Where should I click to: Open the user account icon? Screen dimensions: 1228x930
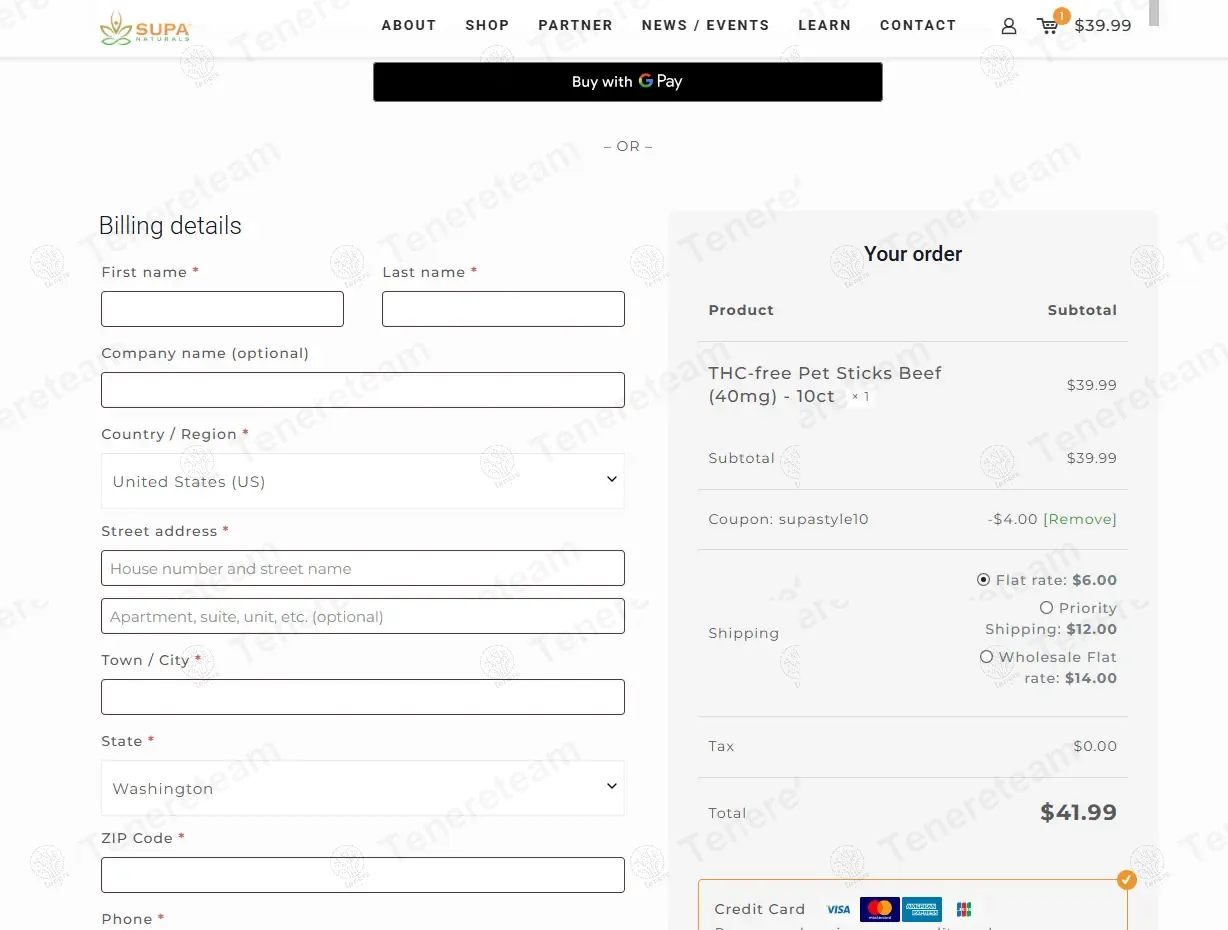coord(1009,27)
